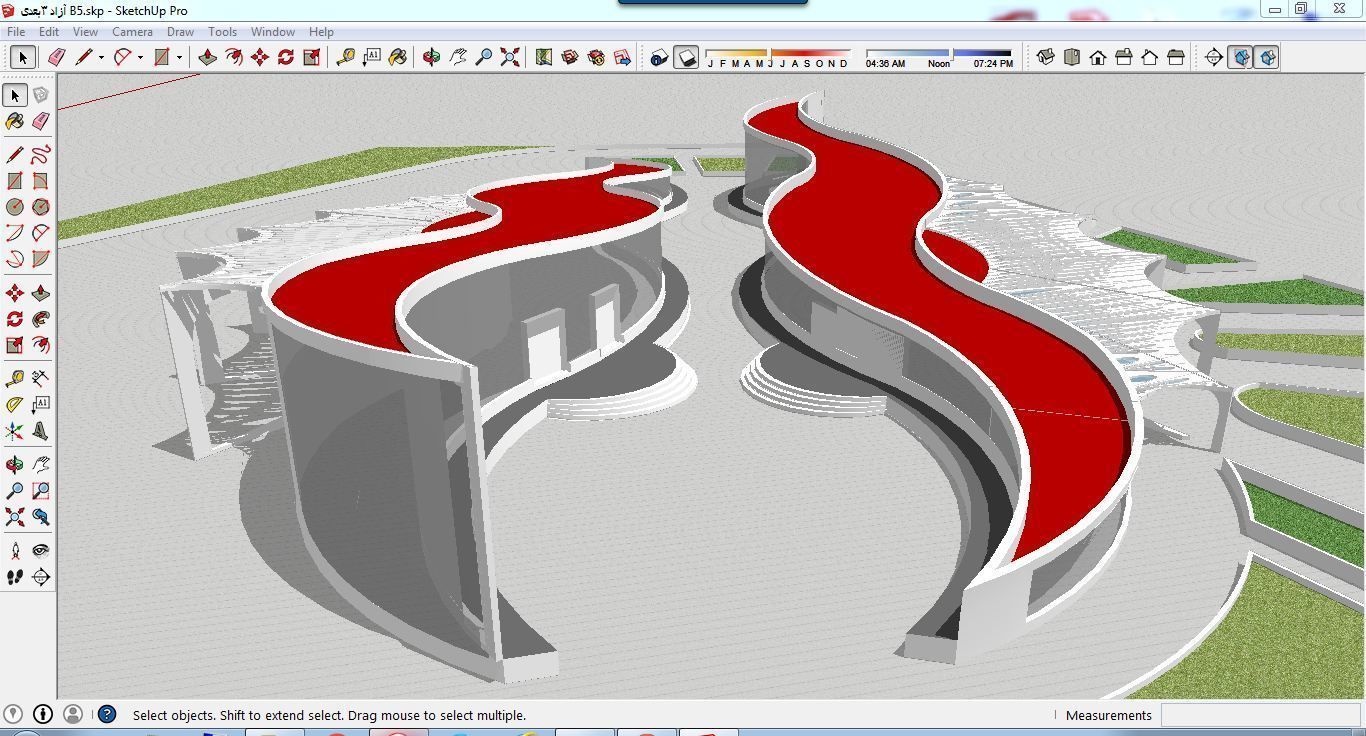Open Add Location map tool
Viewport: 1366px width, 736px height.
tap(544, 57)
